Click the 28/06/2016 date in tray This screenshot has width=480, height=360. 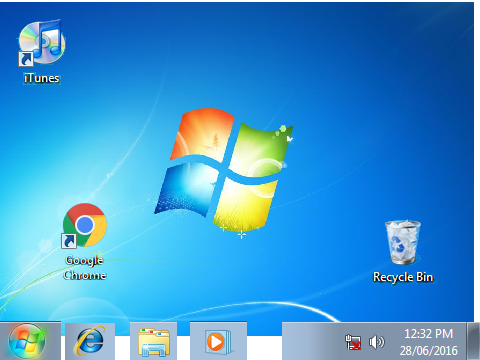[429, 351]
